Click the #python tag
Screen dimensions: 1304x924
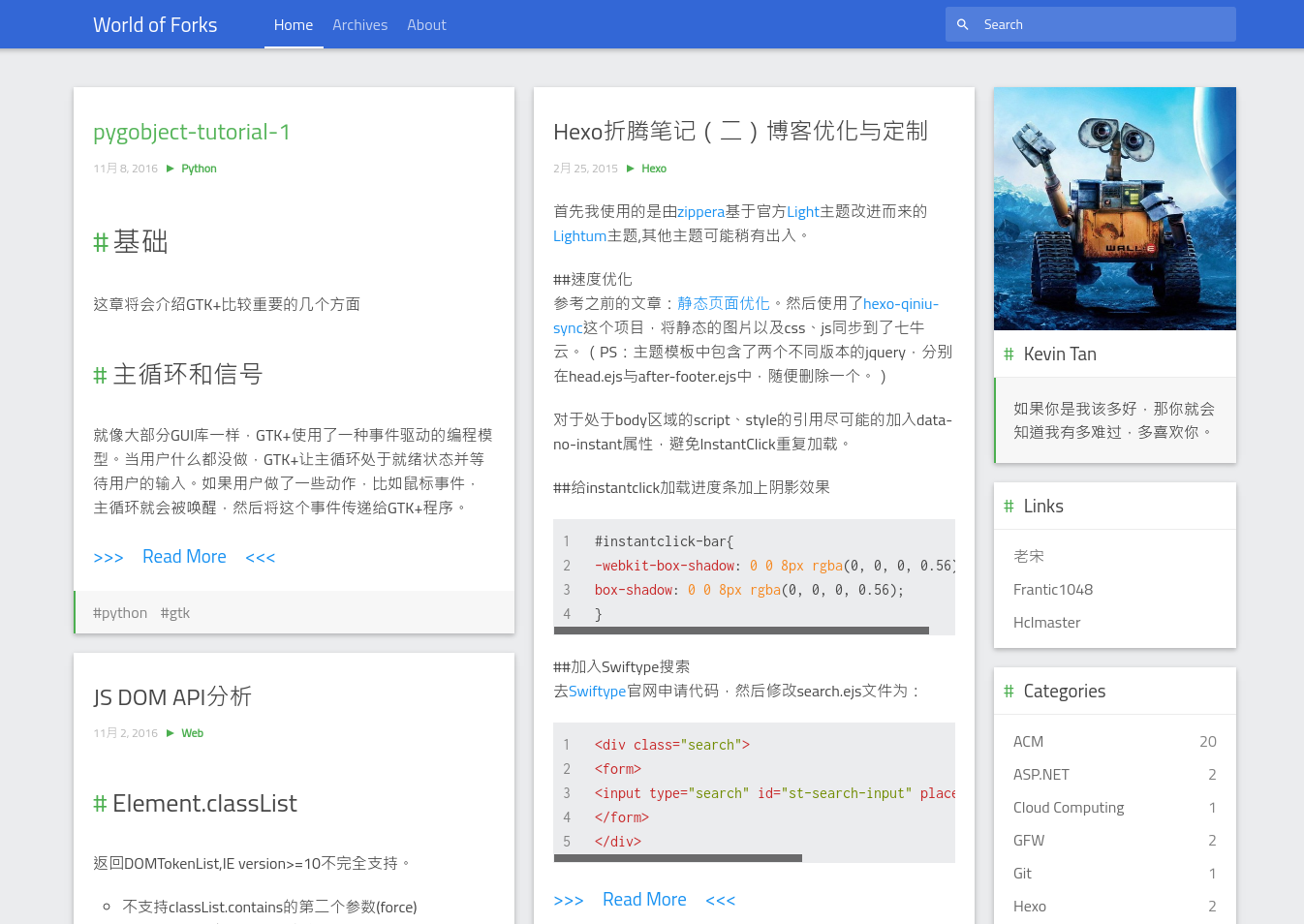click(x=119, y=612)
